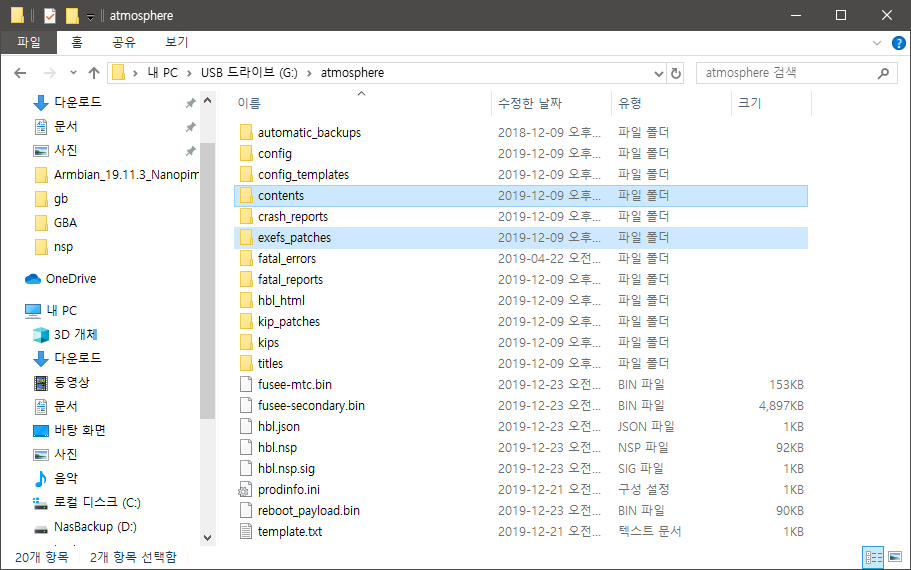Expand chevron after USB 드라이브 (G:) breadcrumb
The image size is (911, 570).
tap(309, 73)
